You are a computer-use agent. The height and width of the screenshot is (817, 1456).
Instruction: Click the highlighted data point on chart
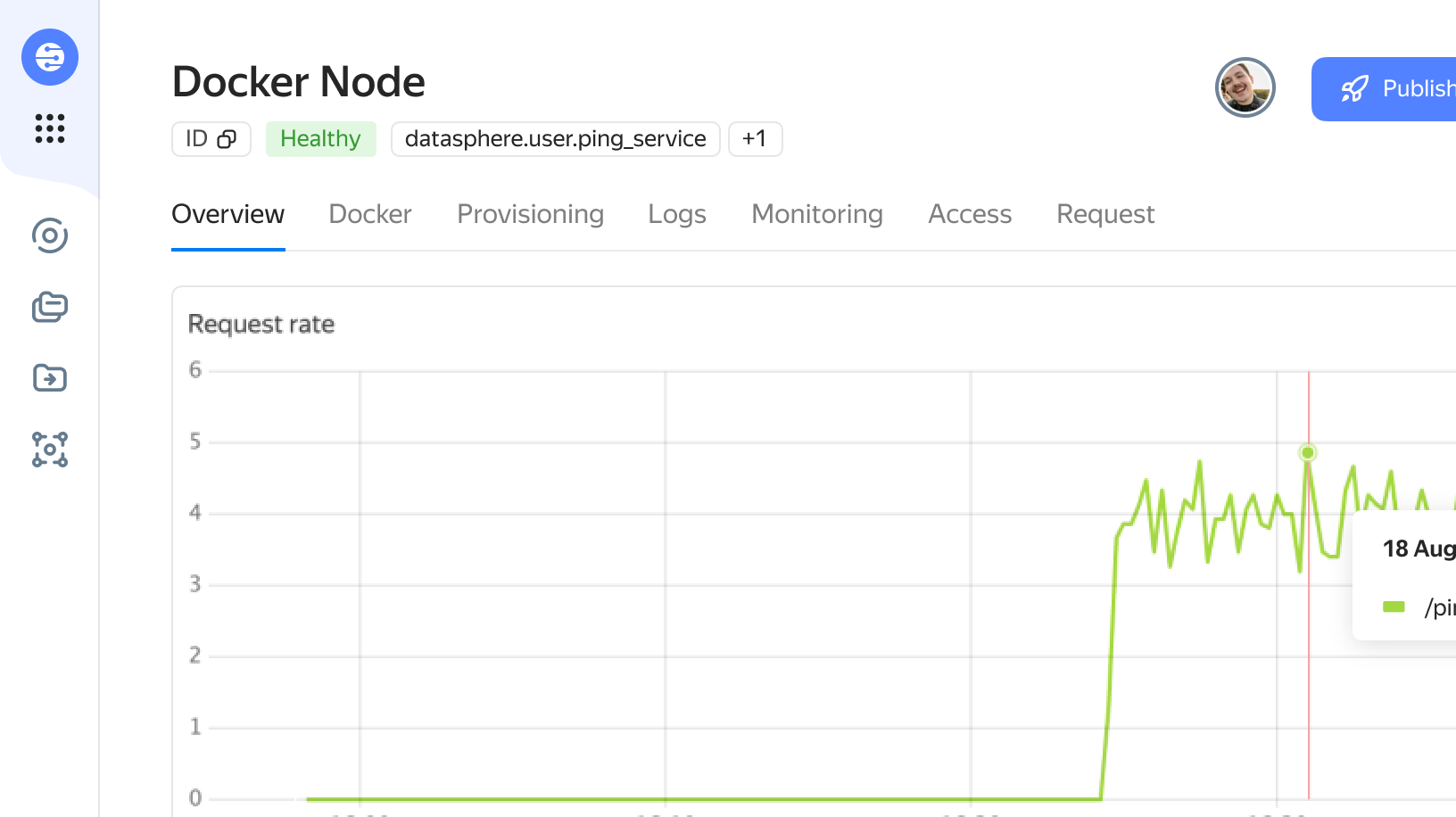(x=1308, y=453)
